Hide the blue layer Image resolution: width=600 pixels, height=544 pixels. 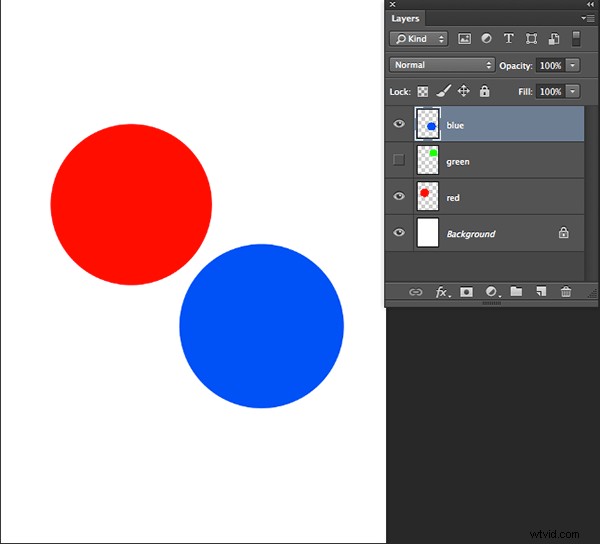point(399,124)
